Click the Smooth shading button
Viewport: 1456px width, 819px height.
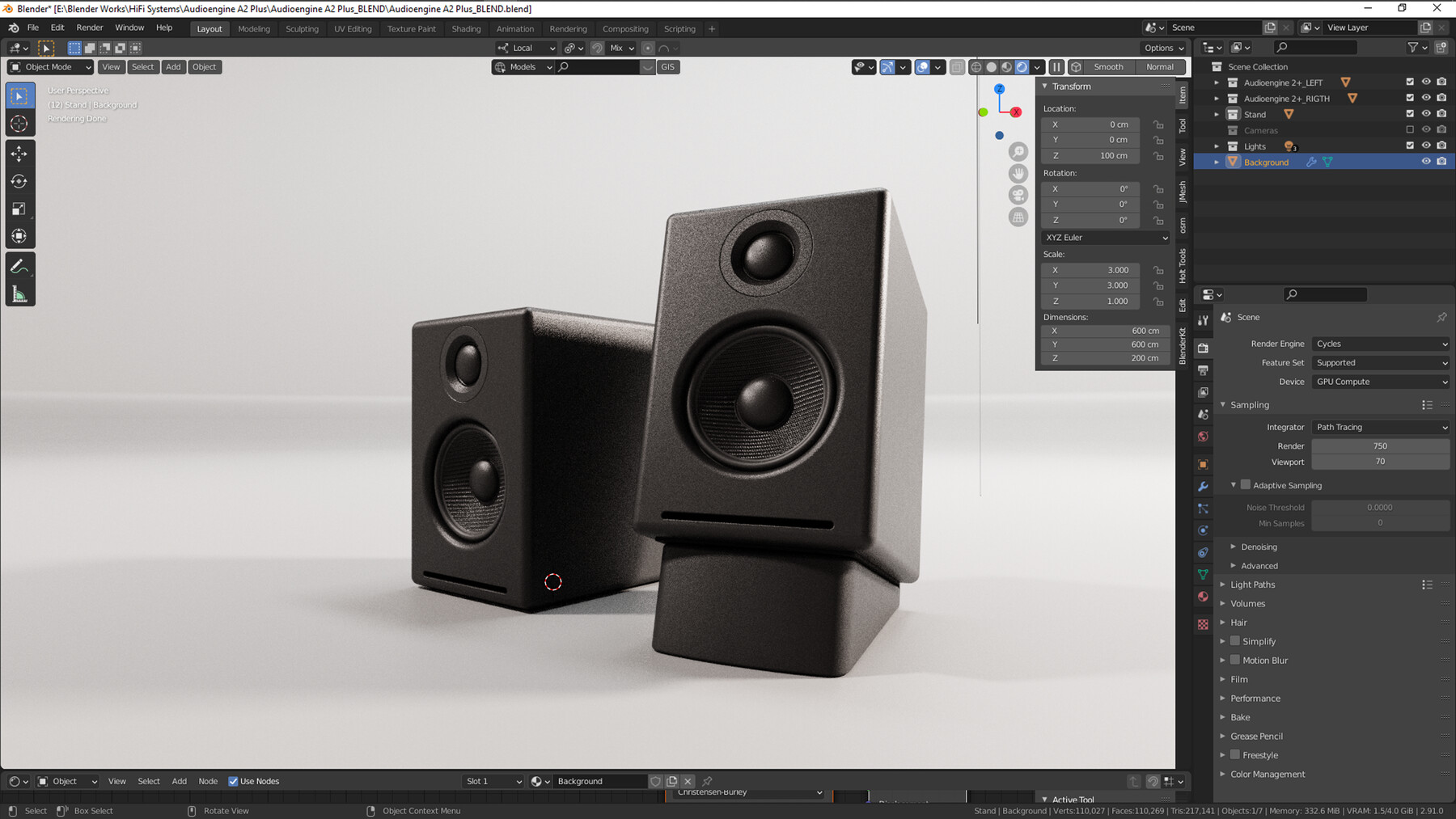pos(1107,66)
